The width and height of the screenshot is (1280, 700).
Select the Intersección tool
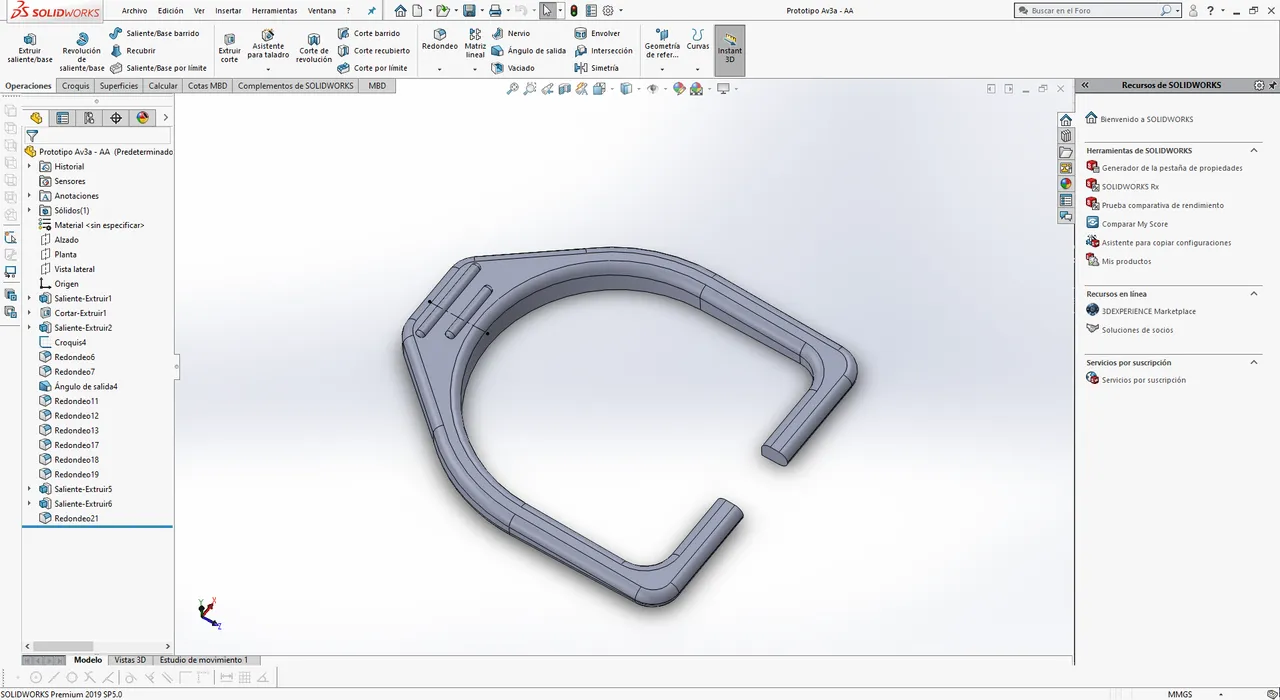[x=604, y=50]
